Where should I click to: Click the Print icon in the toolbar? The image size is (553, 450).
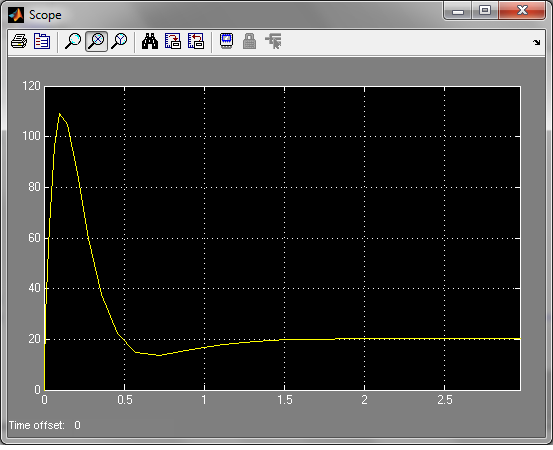(19, 41)
